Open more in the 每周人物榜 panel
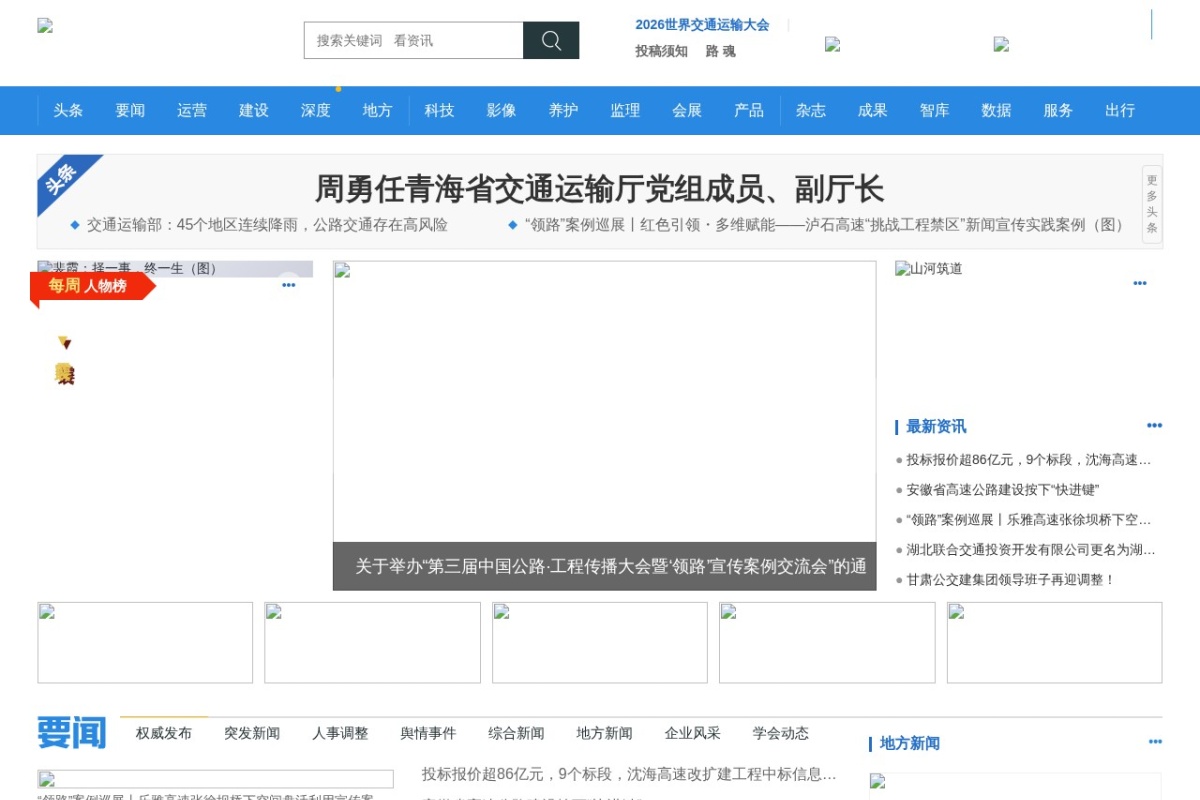This screenshot has height=800, width=1200. (x=289, y=285)
